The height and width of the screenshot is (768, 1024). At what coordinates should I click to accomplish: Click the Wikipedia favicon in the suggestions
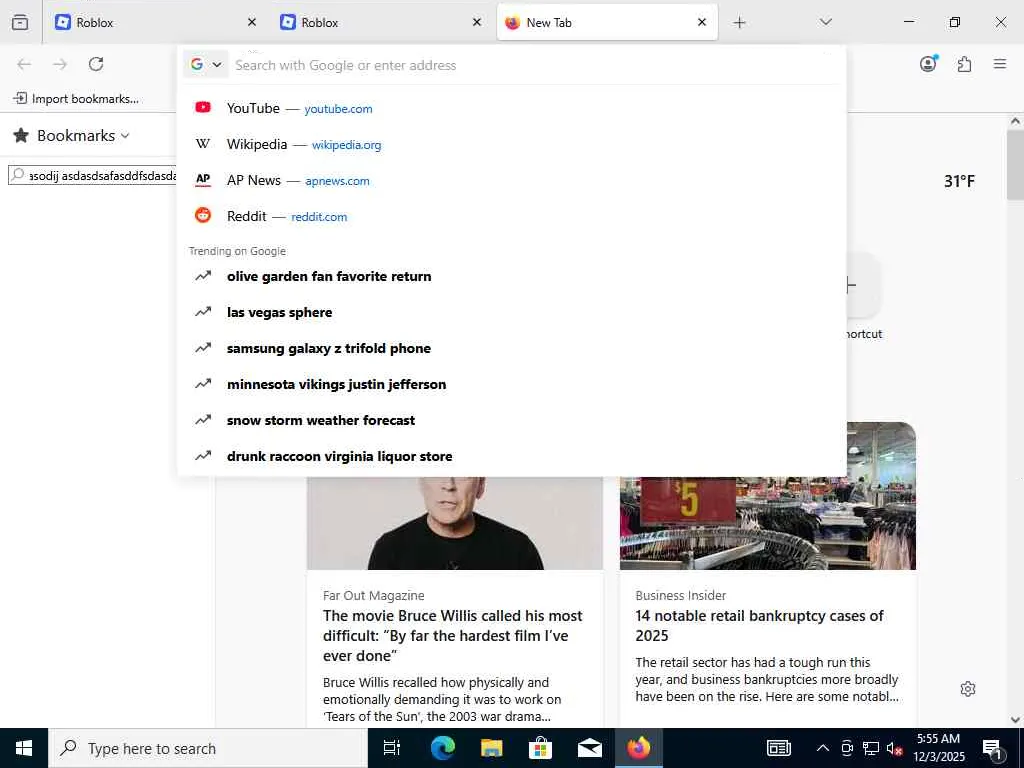pyautogui.click(x=203, y=144)
